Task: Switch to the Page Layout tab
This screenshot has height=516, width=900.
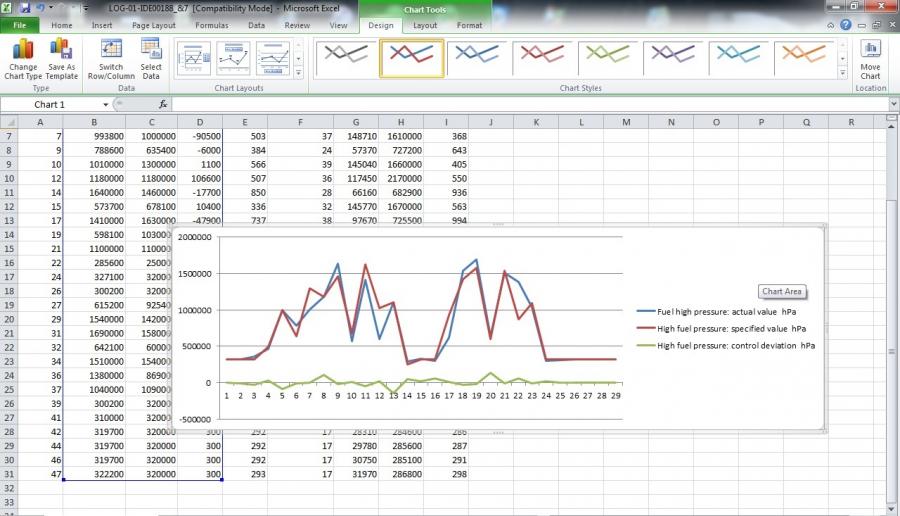Action: (153, 25)
